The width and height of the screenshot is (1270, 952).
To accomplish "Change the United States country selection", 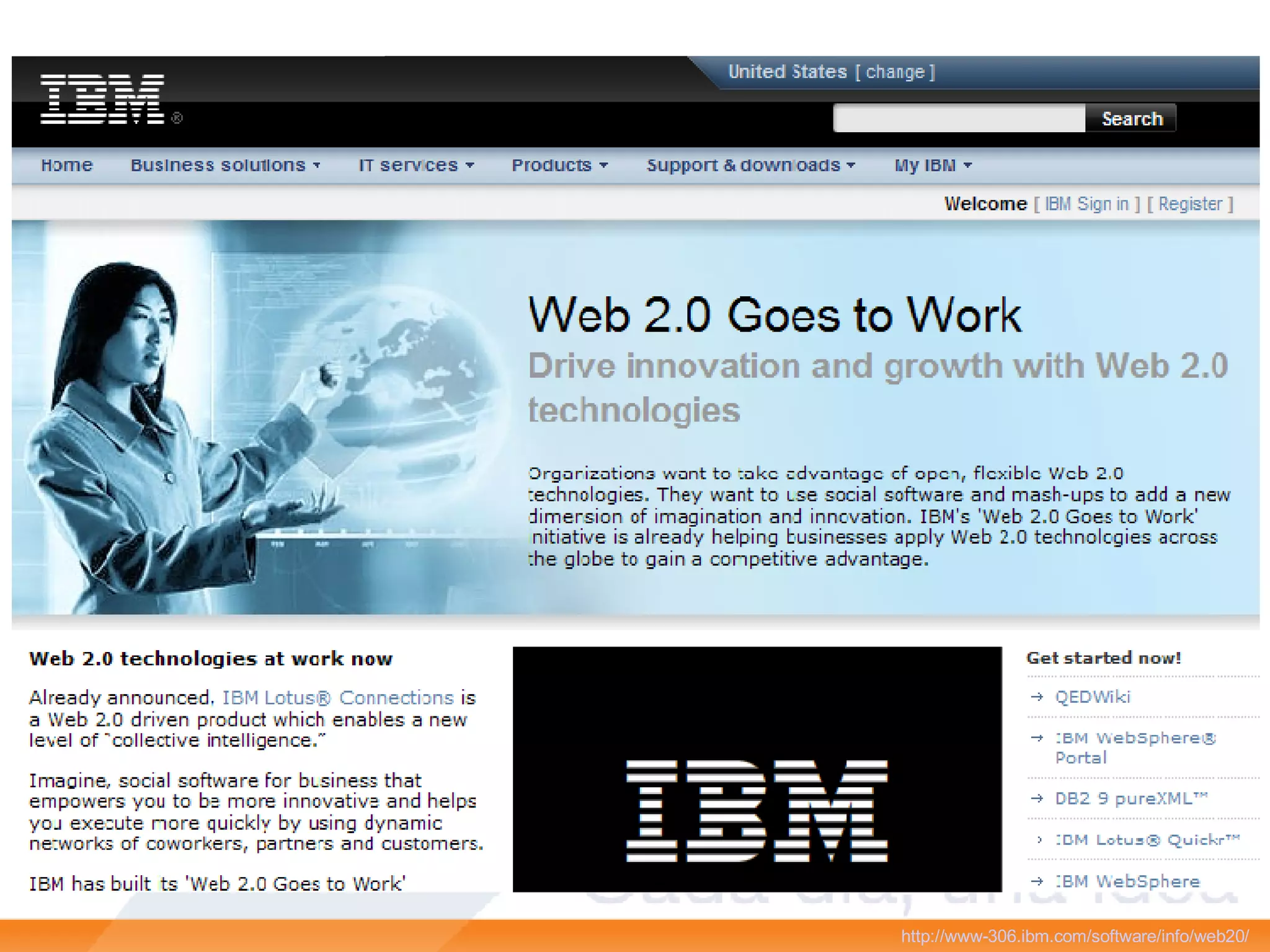I will click(895, 73).
